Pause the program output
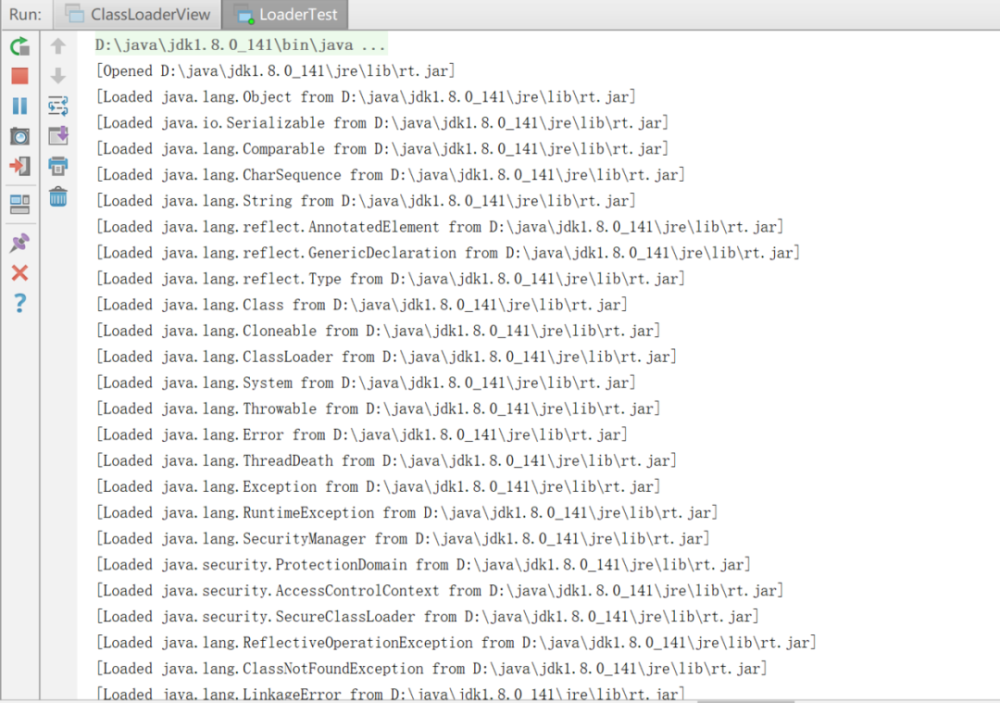 tap(20, 105)
